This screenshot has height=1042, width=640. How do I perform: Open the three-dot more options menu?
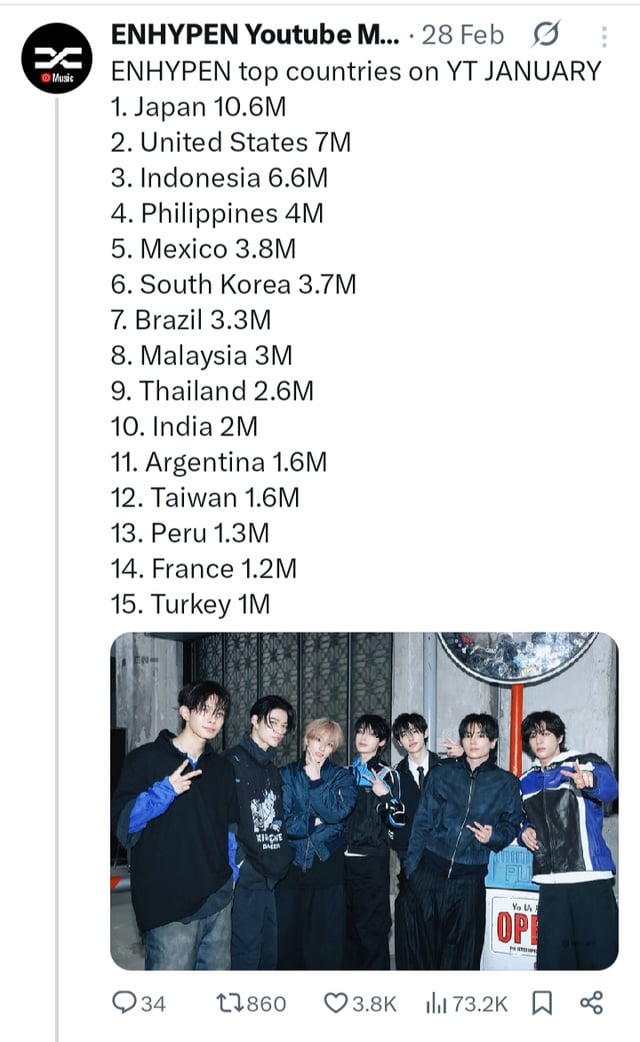tap(604, 37)
